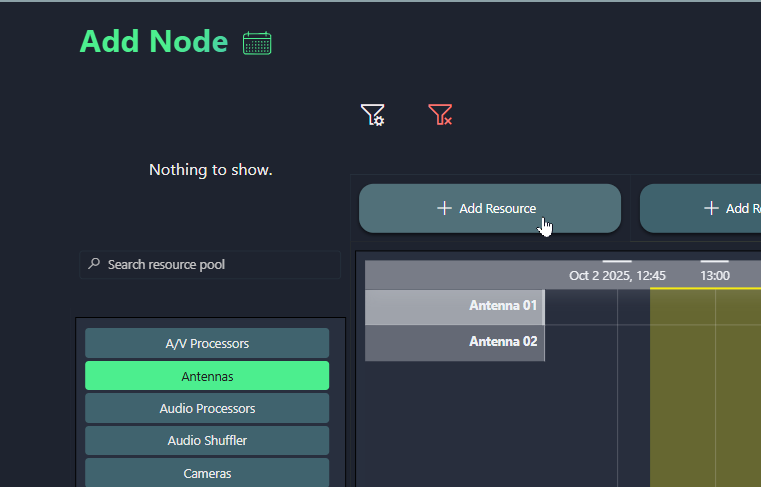Click the white tick marker above 13:00
Viewport: 761px width, 487px height.
click(x=714, y=261)
